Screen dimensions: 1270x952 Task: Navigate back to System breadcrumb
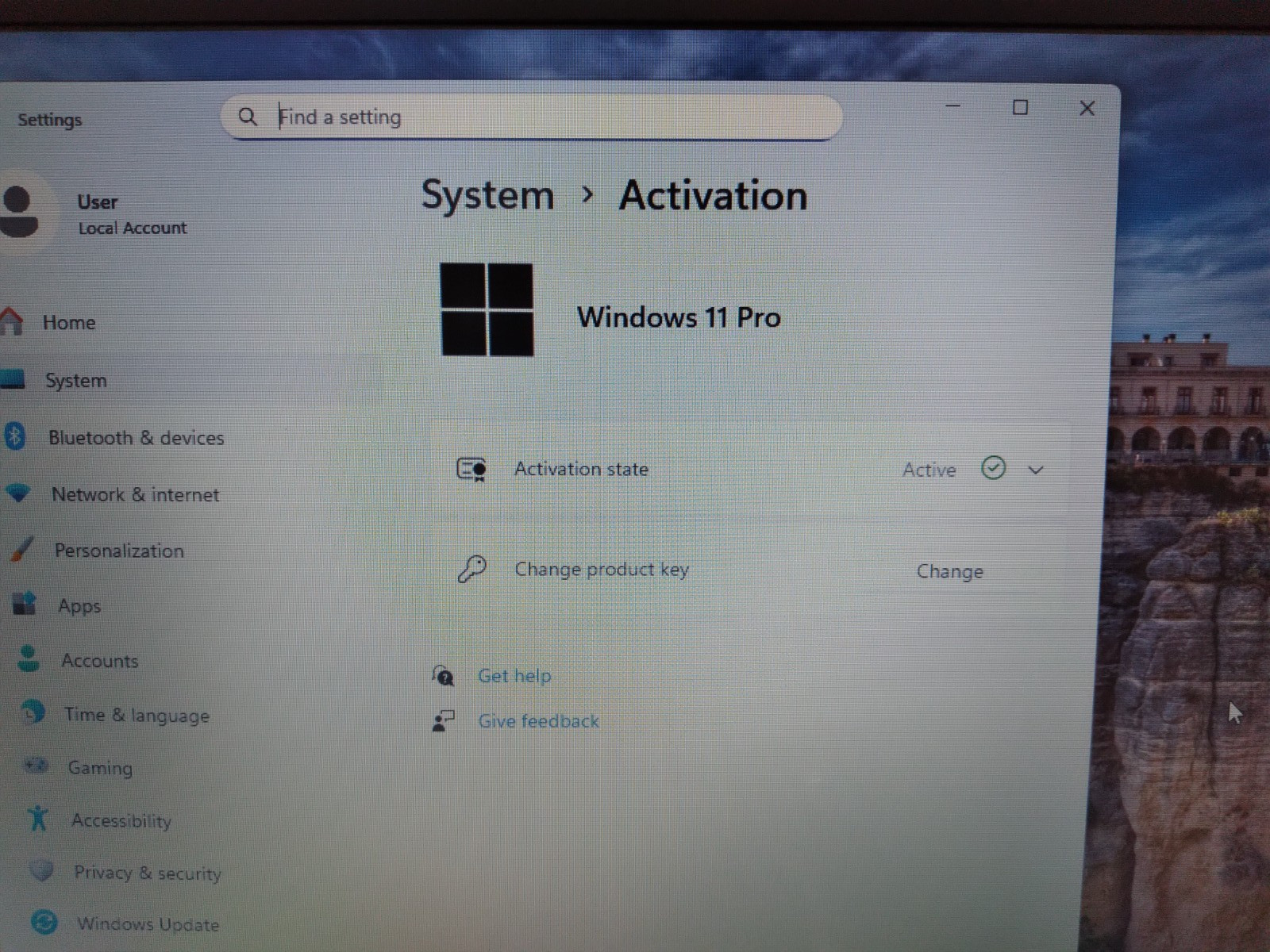tap(487, 196)
